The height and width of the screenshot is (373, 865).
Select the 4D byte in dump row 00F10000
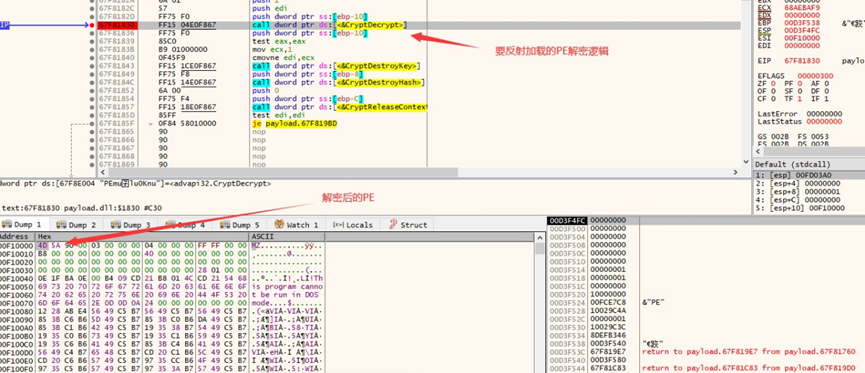42,245
